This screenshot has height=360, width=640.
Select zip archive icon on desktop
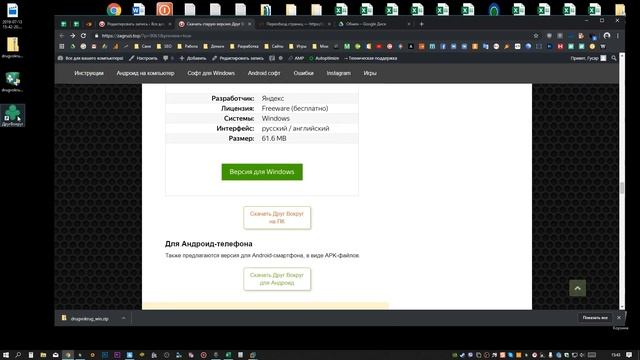(x=12, y=47)
